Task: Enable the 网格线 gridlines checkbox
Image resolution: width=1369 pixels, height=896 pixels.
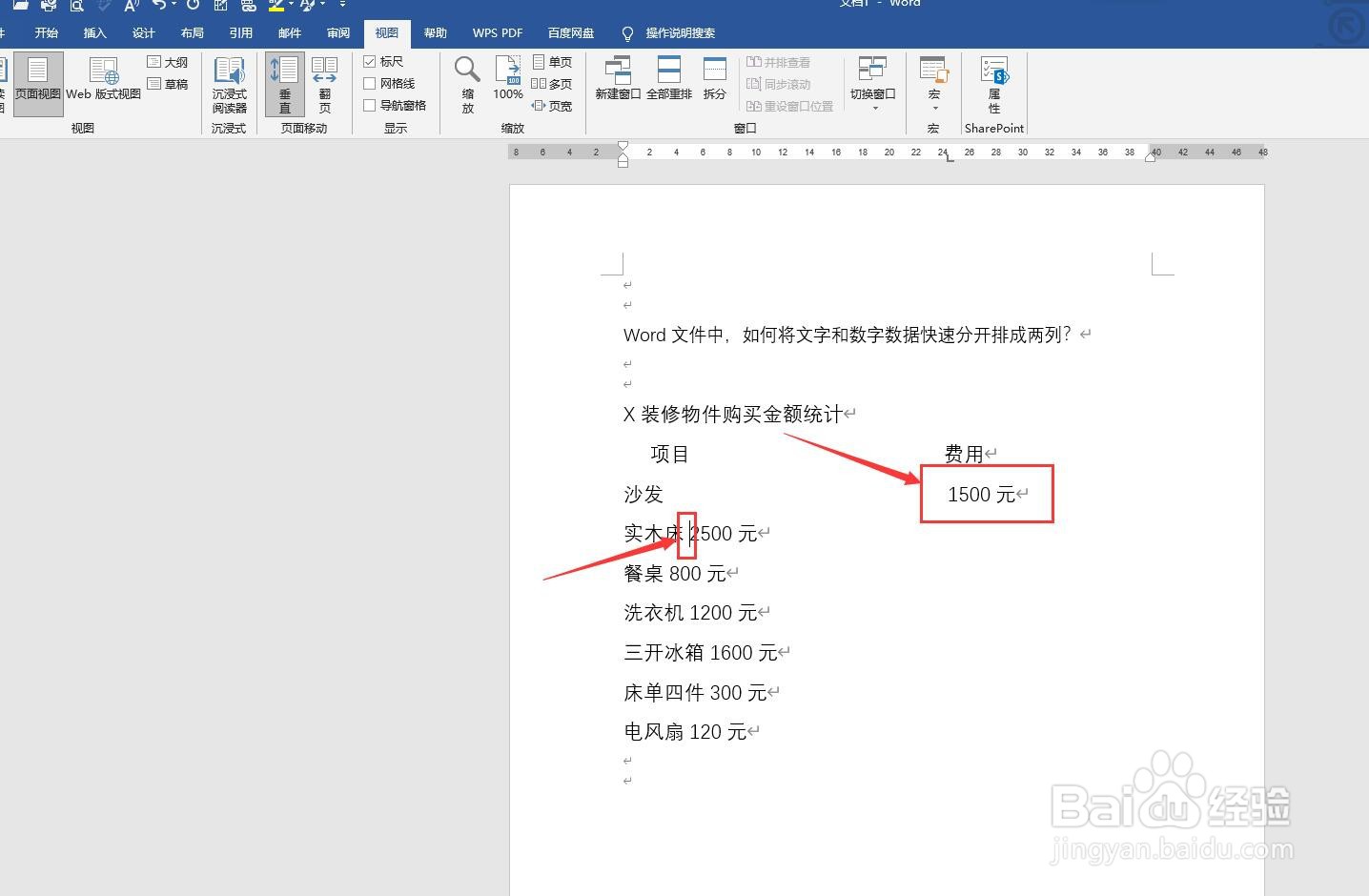Action: [x=370, y=83]
